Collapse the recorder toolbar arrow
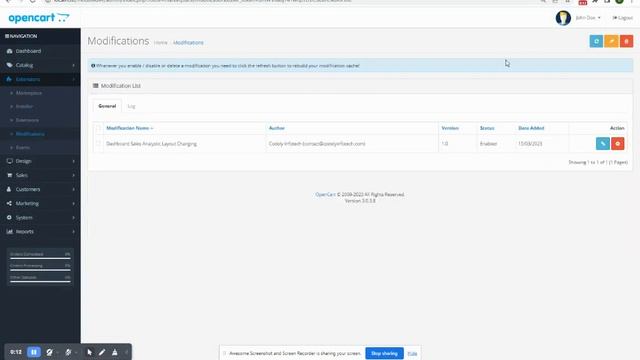Viewport: 640px width, 360px height. click(x=127, y=352)
